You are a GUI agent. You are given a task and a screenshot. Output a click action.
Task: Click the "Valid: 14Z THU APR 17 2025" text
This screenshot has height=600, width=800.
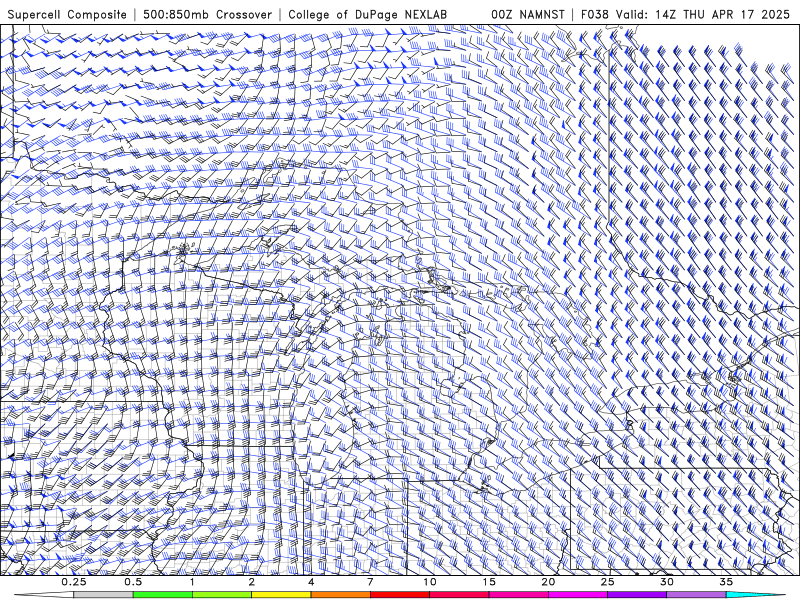(703, 14)
